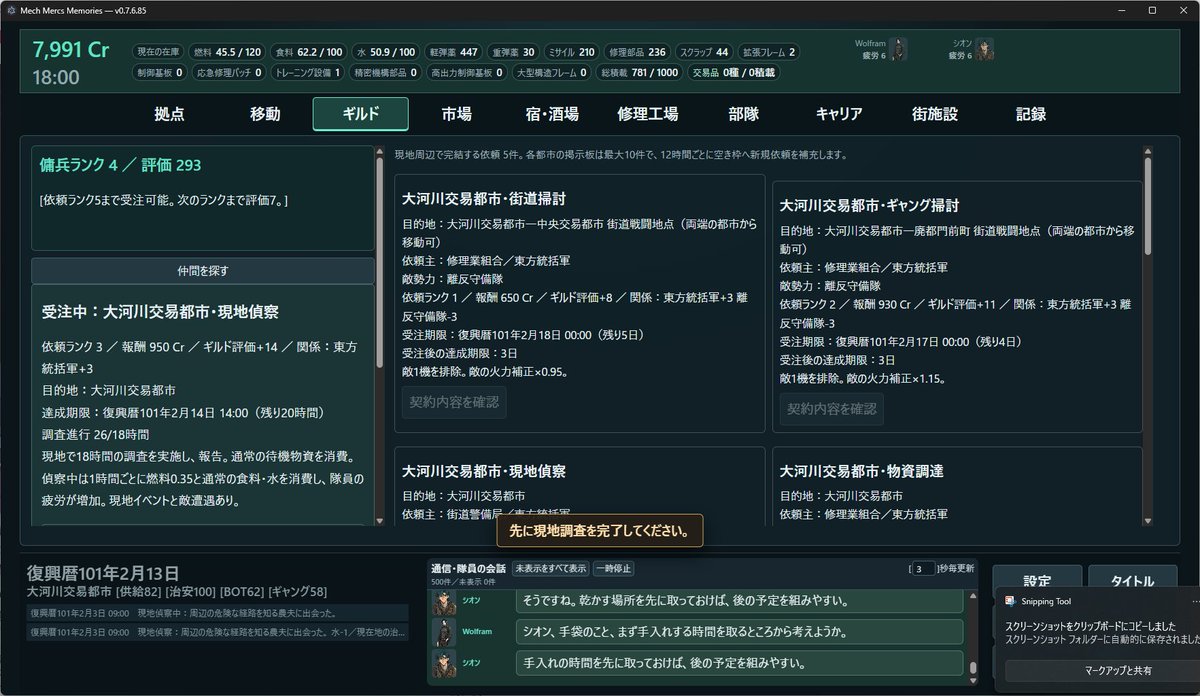Click the スクラップ 44 resource chip

[x=704, y=52]
